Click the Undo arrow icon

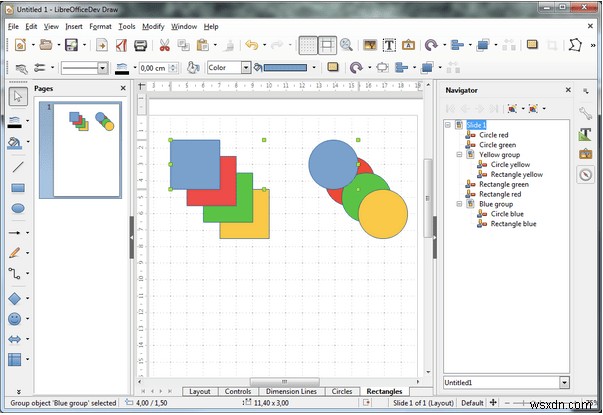(252, 45)
